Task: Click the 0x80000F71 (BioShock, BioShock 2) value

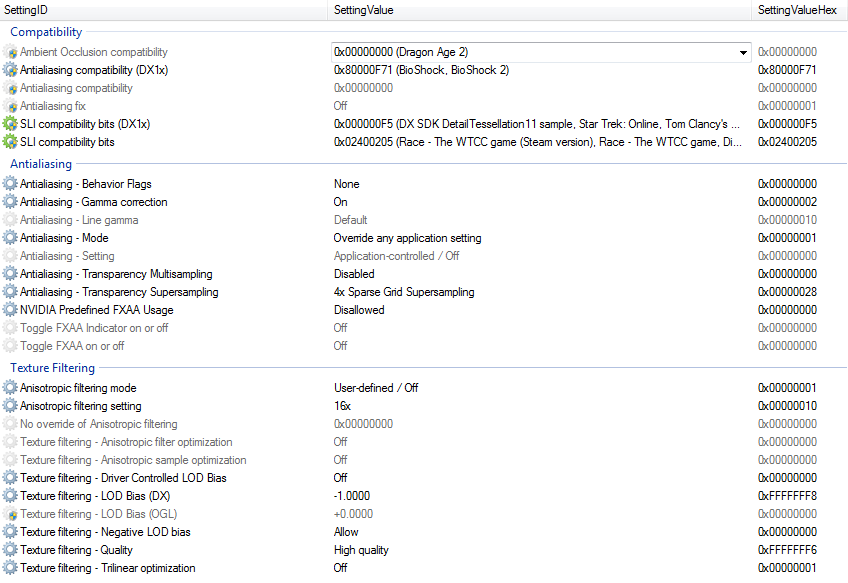Action: 421,70
